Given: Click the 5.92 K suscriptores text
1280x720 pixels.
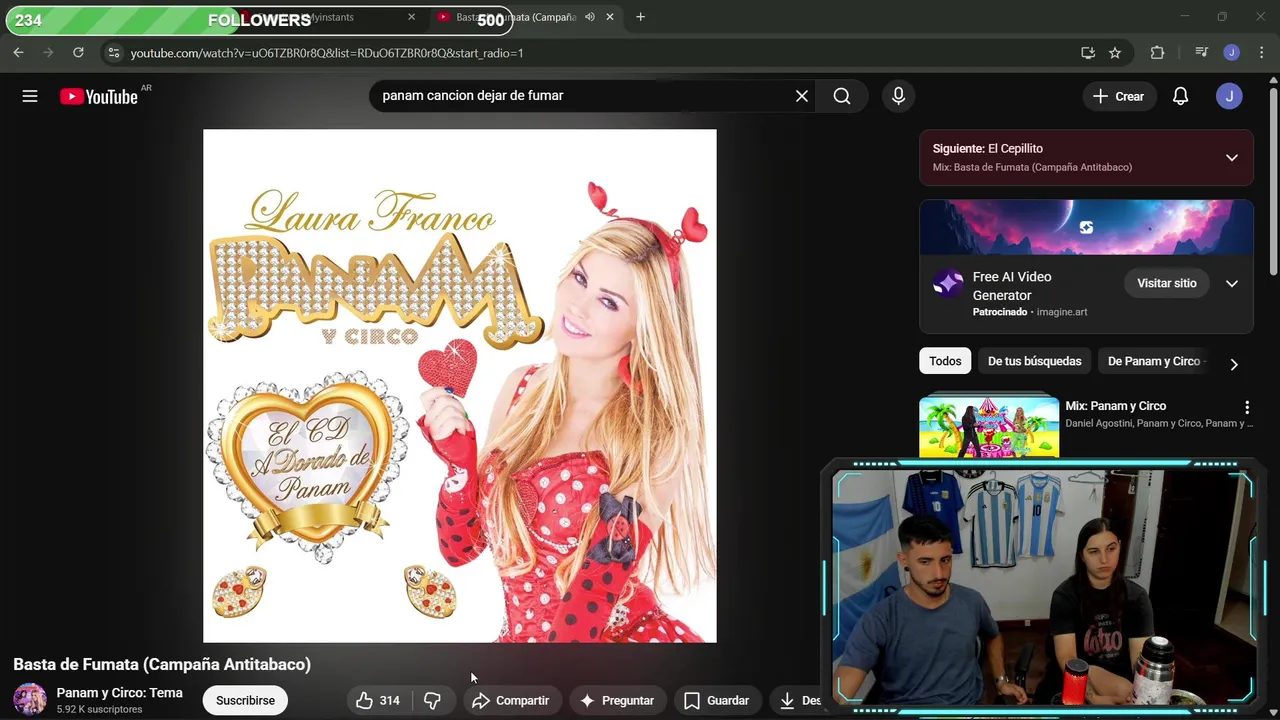Looking at the screenshot, I should (x=99, y=710).
